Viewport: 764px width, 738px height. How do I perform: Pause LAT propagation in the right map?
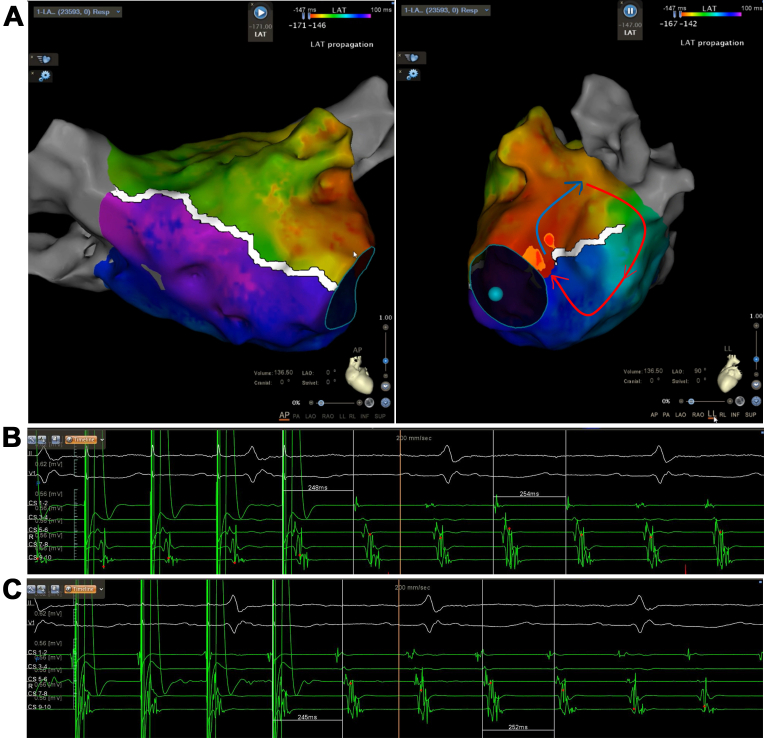click(x=630, y=11)
